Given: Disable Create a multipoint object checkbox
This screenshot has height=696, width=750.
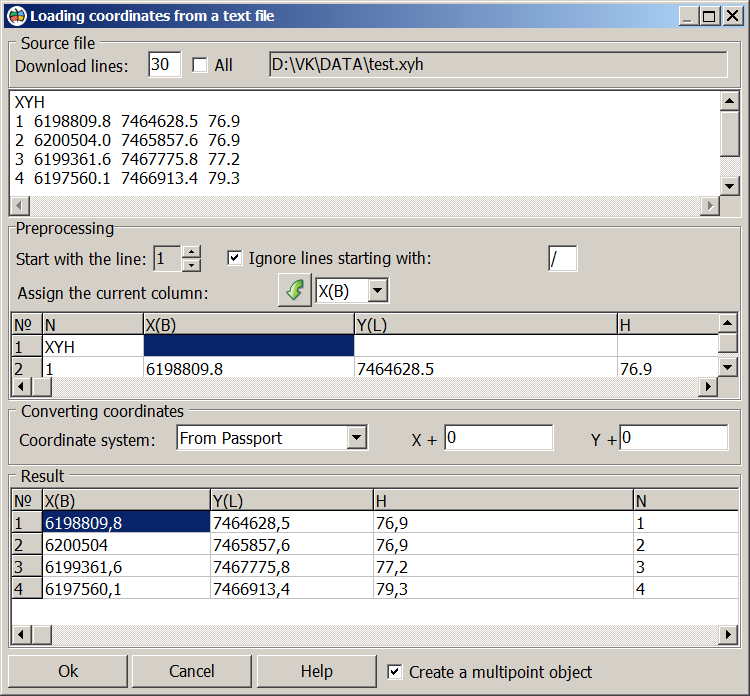Looking at the screenshot, I should (395, 672).
